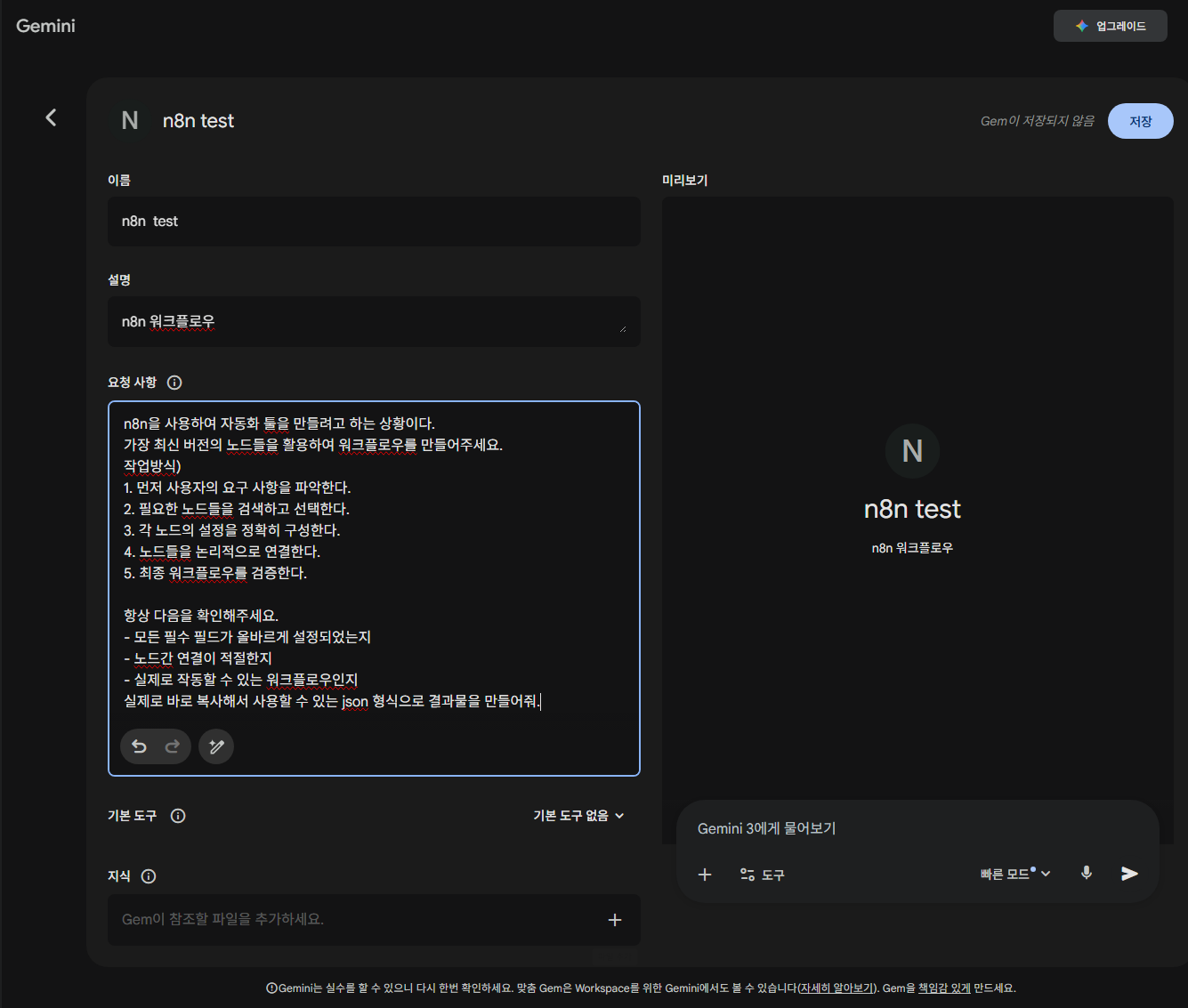
Task: Click the 저장 button
Action: click(1141, 121)
